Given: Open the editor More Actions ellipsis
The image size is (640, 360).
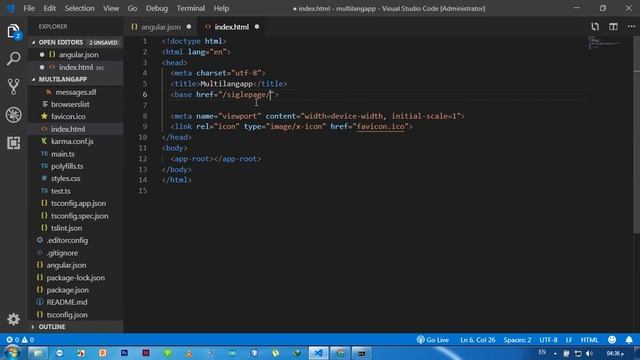Looking at the screenshot, I should [x=631, y=27].
